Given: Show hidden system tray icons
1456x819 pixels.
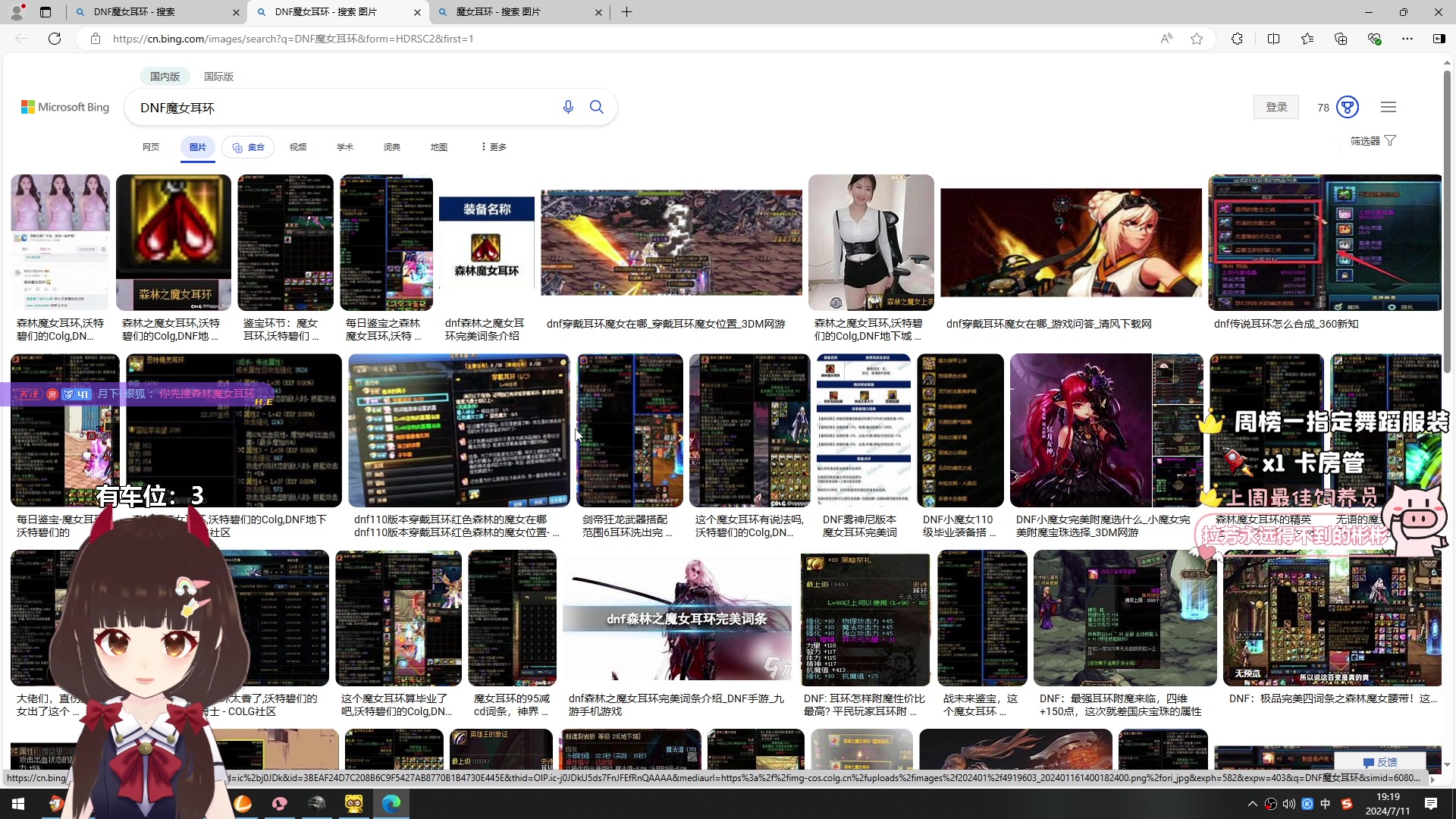Looking at the screenshot, I should (x=1252, y=804).
